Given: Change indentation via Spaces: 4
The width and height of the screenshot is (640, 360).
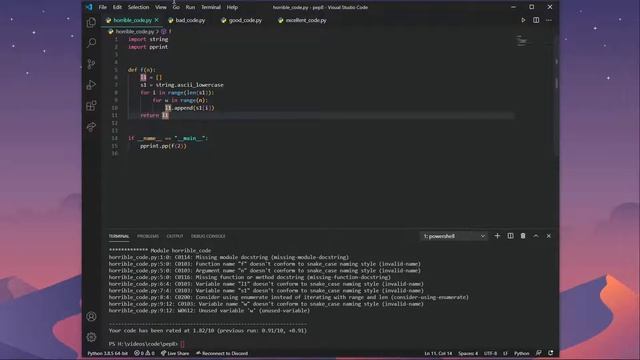Looking at the screenshot, I should point(468,353).
